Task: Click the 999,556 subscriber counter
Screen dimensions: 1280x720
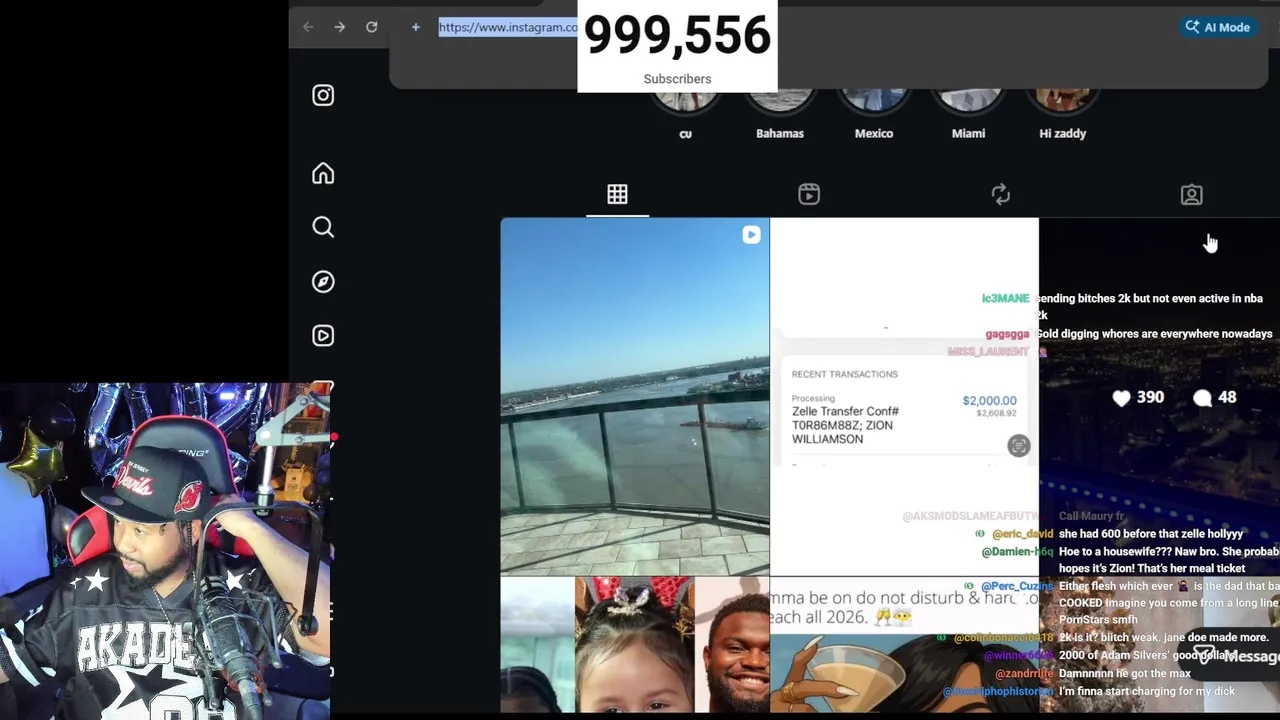Action: point(677,46)
